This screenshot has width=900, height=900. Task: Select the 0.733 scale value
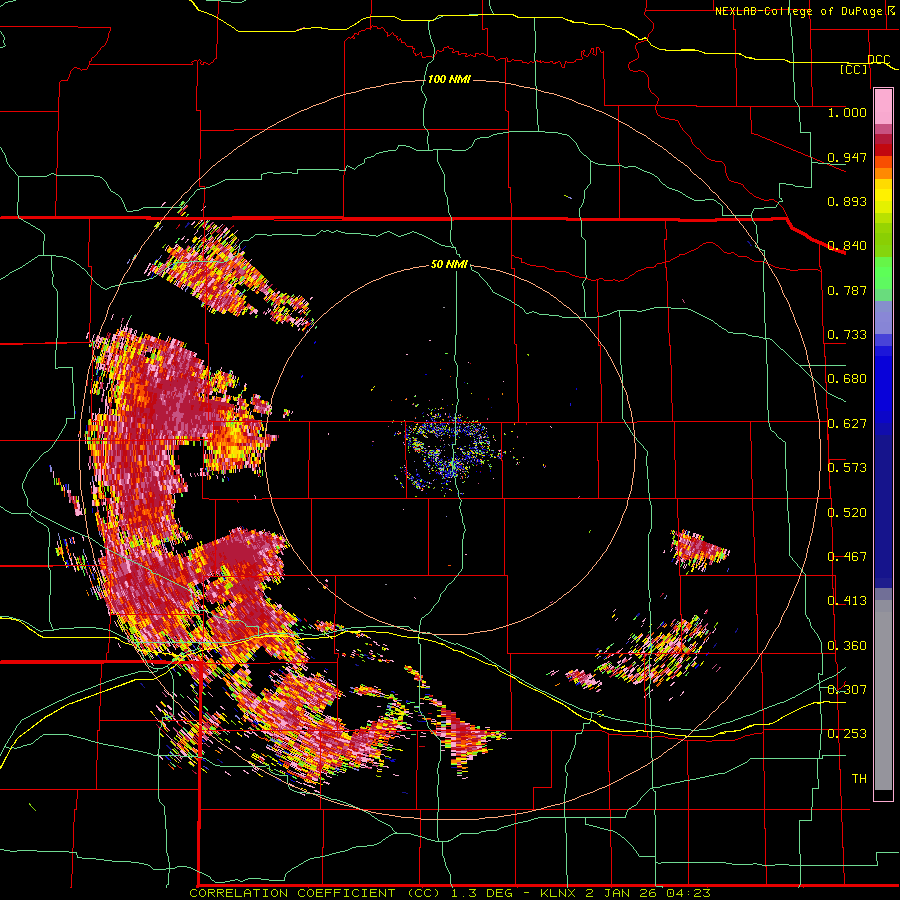(x=847, y=335)
